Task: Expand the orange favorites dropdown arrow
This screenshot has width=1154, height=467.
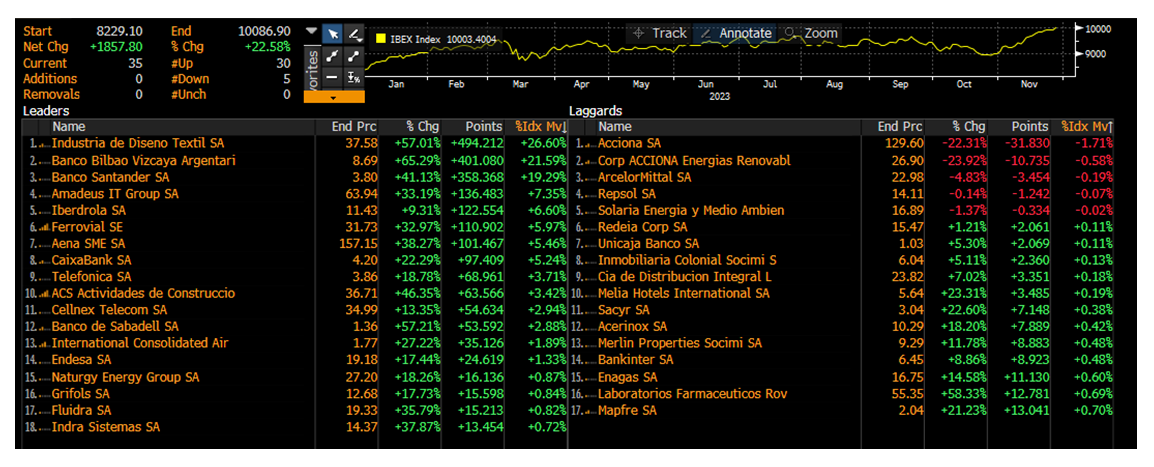Action: coord(332,97)
